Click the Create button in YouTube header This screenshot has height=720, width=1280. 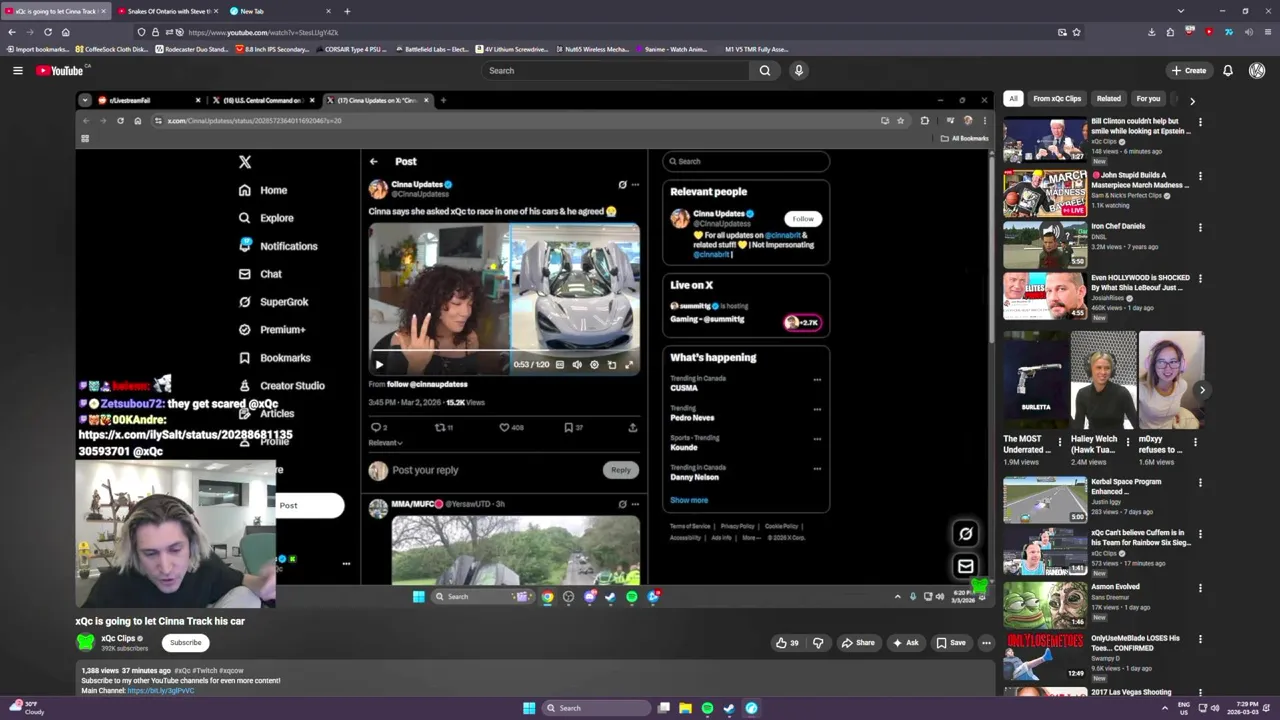point(1189,70)
